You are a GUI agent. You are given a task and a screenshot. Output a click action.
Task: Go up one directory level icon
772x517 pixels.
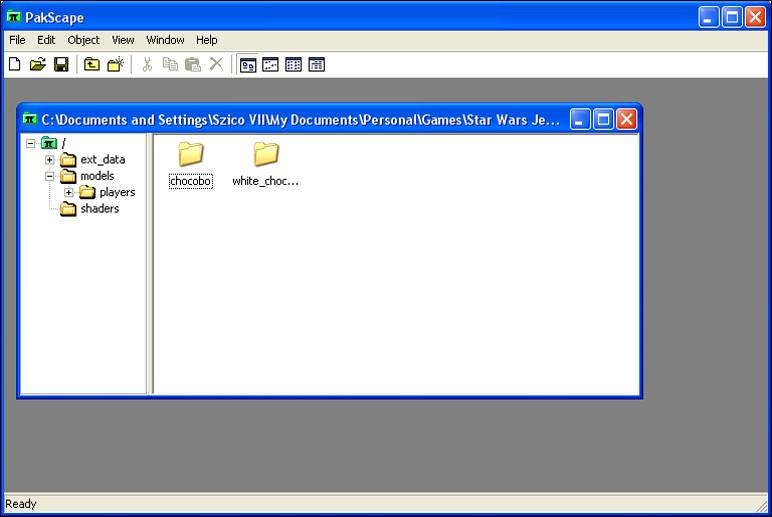[x=92, y=65]
